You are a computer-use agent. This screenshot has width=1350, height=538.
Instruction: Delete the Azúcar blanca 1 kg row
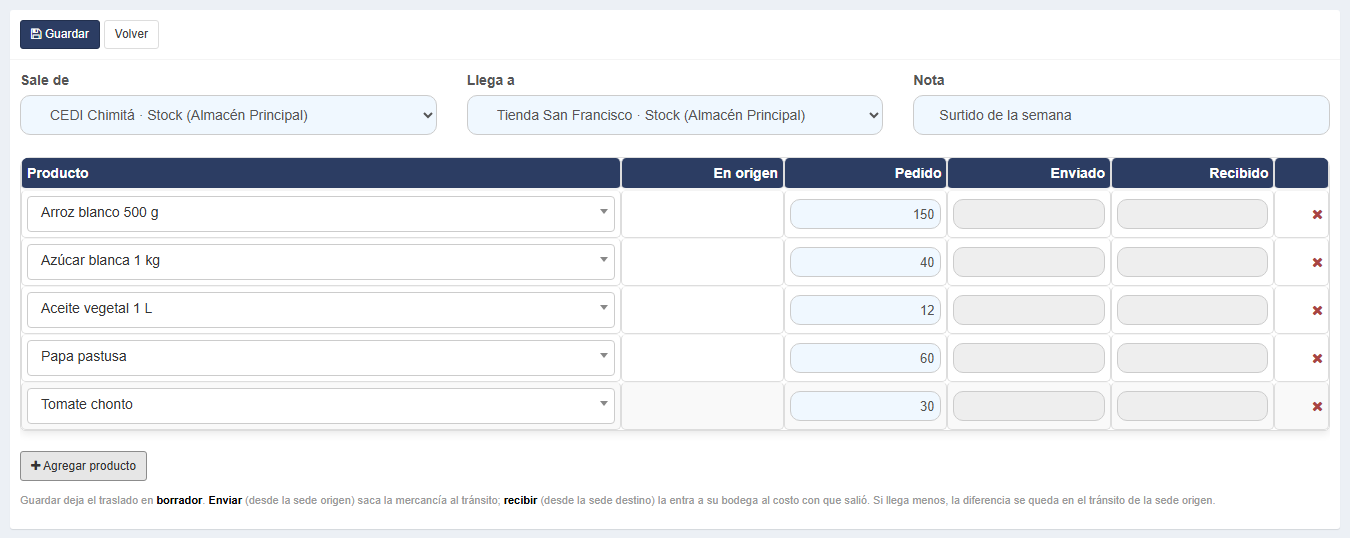(1317, 262)
